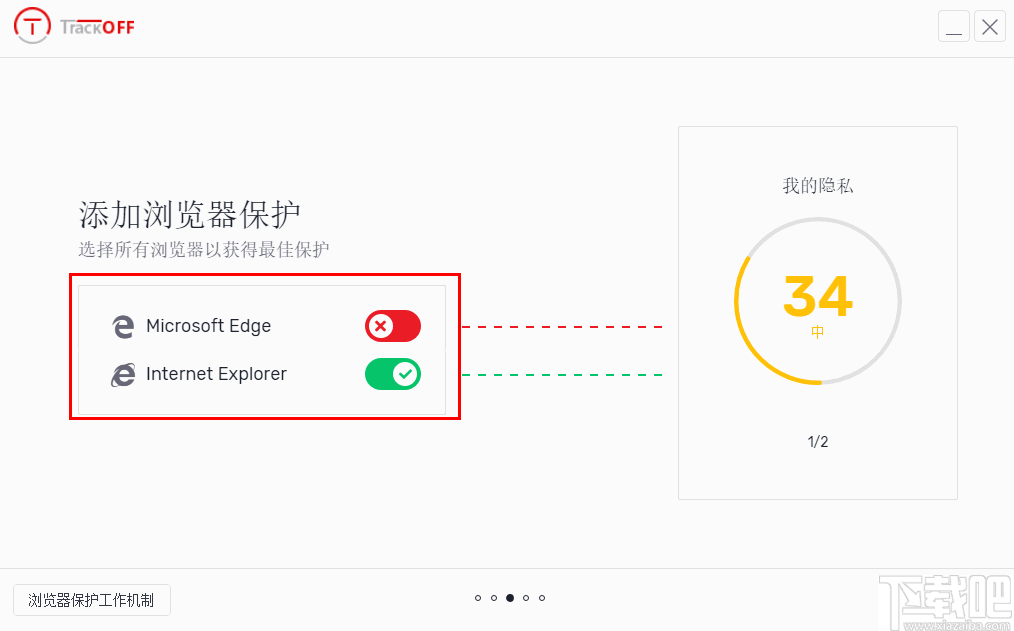Click the yellow 中 rating label
The height and width of the screenshot is (631, 1014).
[818, 333]
